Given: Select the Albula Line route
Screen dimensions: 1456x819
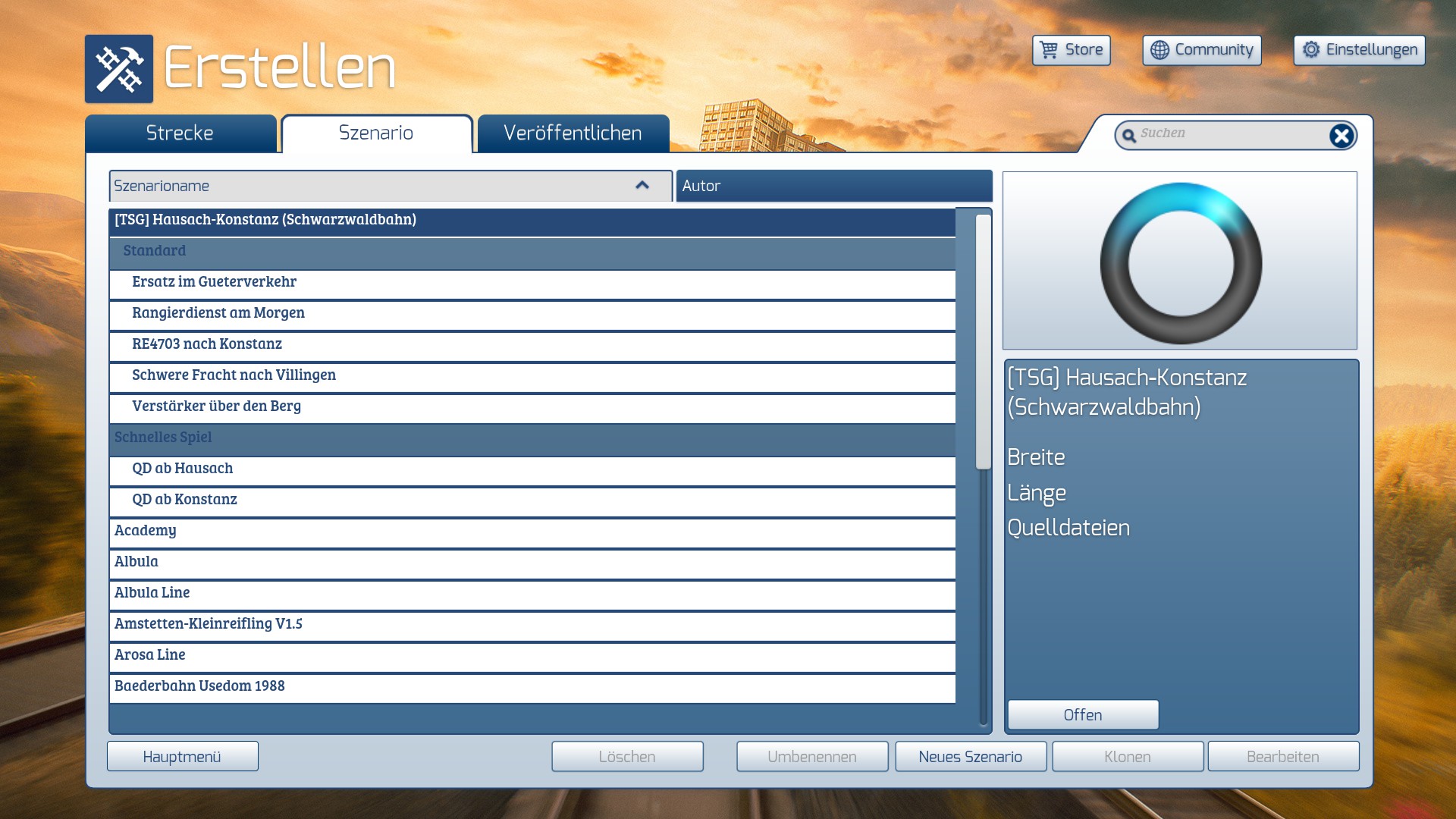Looking at the screenshot, I should click(x=152, y=593).
